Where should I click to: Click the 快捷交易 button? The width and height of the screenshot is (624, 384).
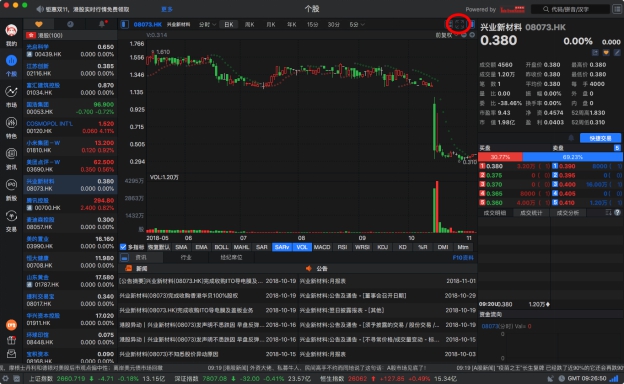600,138
